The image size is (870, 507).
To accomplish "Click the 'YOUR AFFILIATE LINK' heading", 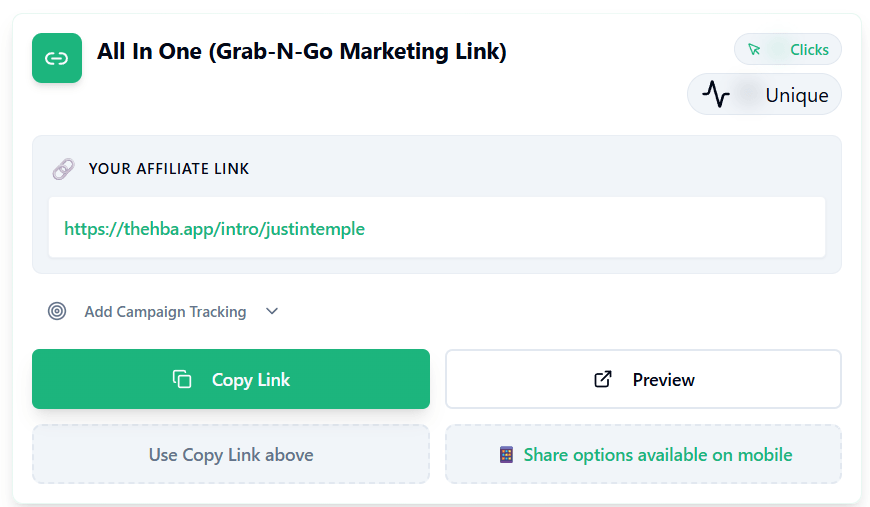I will 169,169.
